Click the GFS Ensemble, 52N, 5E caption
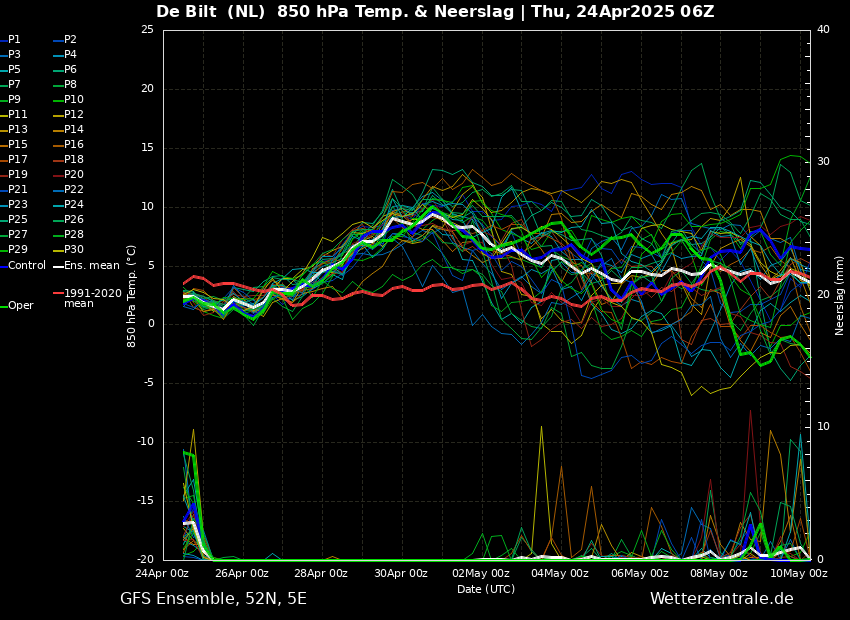Image resolution: width=850 pixels, height=620 pixels. (x=213, y=599)
